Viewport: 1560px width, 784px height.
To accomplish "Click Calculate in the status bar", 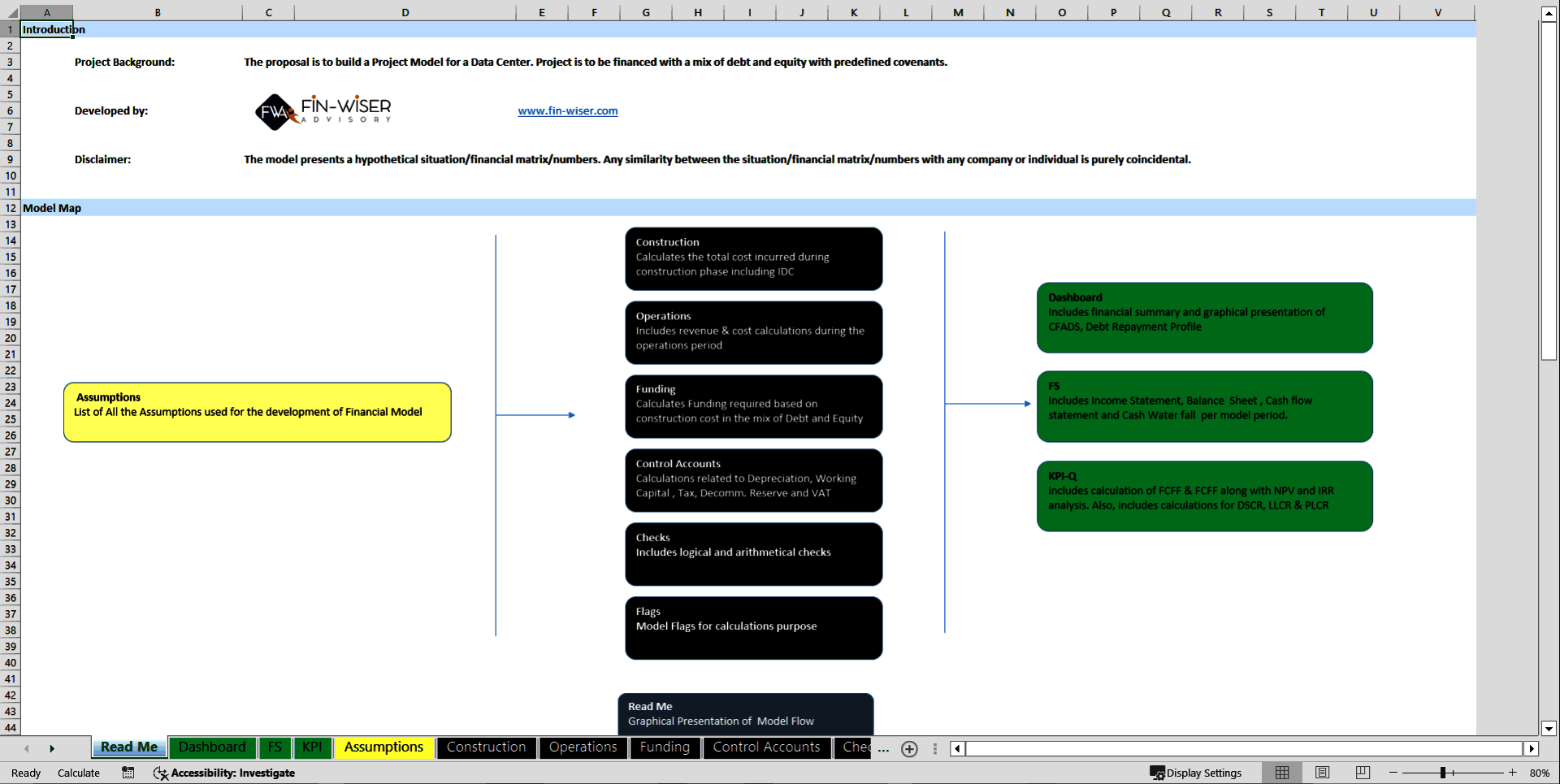I will coord(78,773).
